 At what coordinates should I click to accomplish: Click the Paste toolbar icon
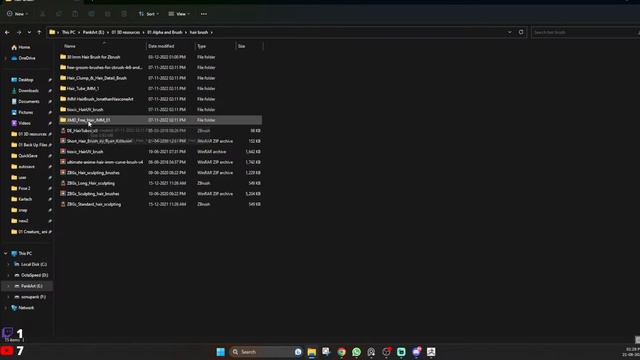pos(75,14)
